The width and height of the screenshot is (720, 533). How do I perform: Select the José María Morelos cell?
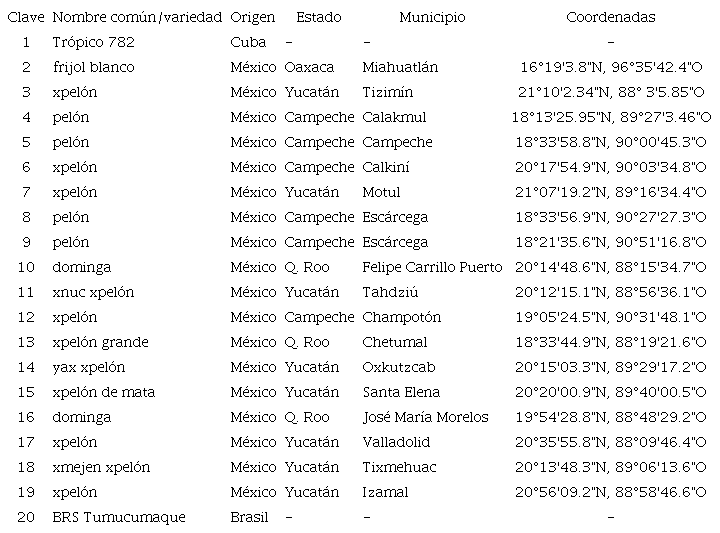426,417
